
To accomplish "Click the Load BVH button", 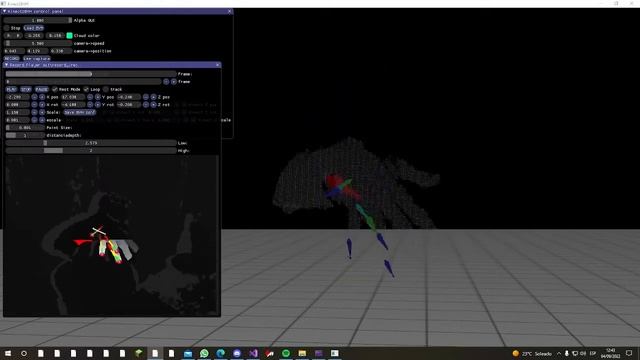I will pyautogui.click(x=33, y=28).
